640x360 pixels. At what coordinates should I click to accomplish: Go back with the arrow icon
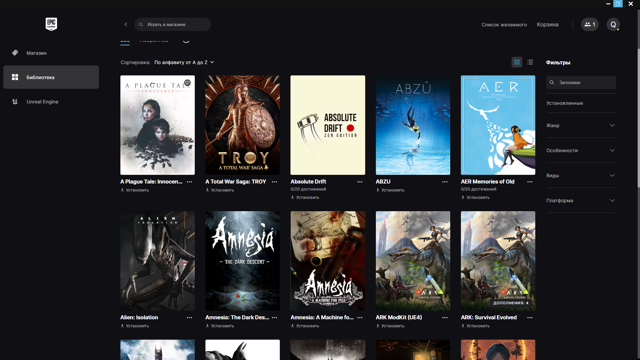[x=126, y=24]
